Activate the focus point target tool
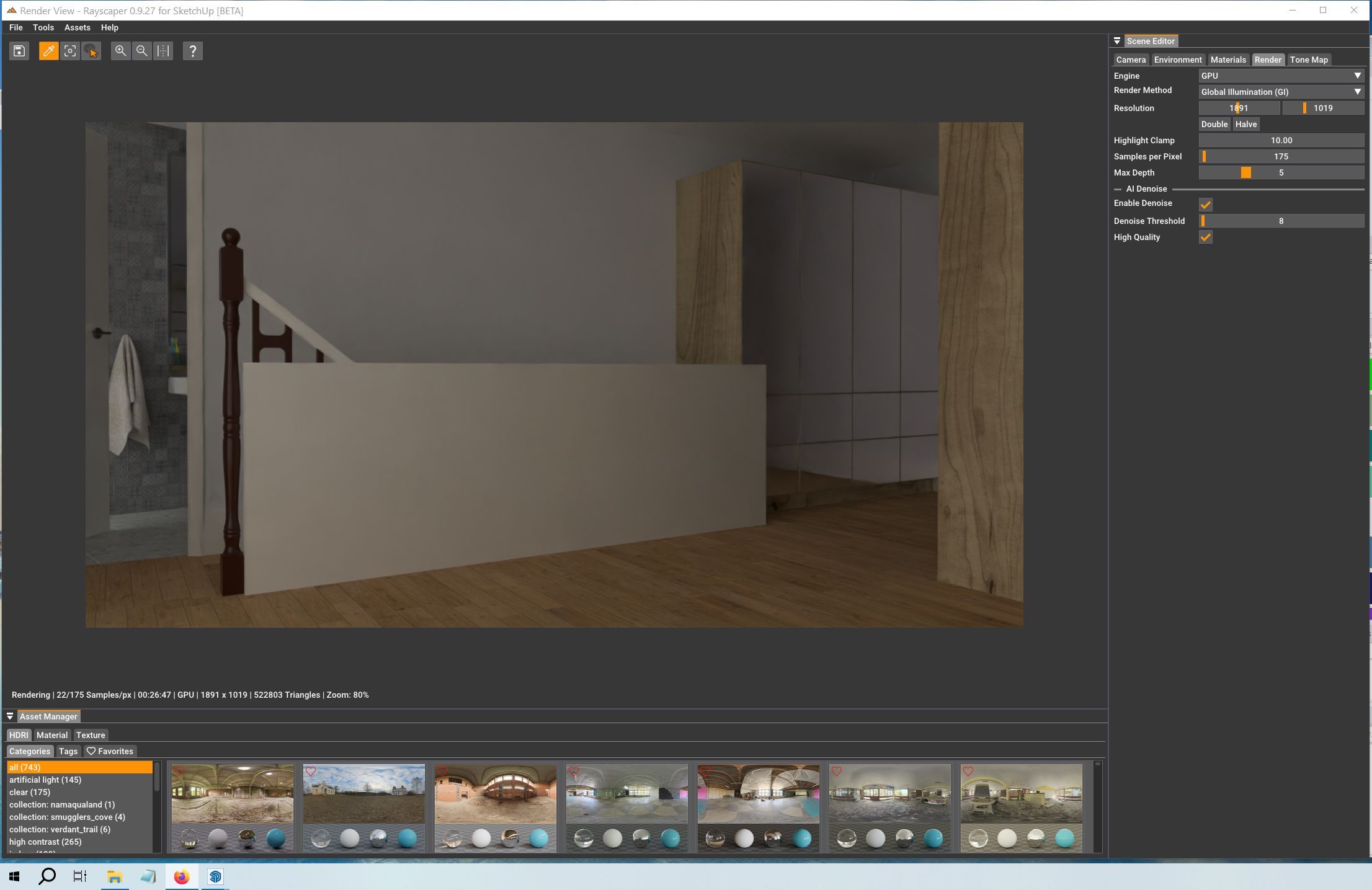The width and height of the screenshot is (1372, 890). [70, 51]
